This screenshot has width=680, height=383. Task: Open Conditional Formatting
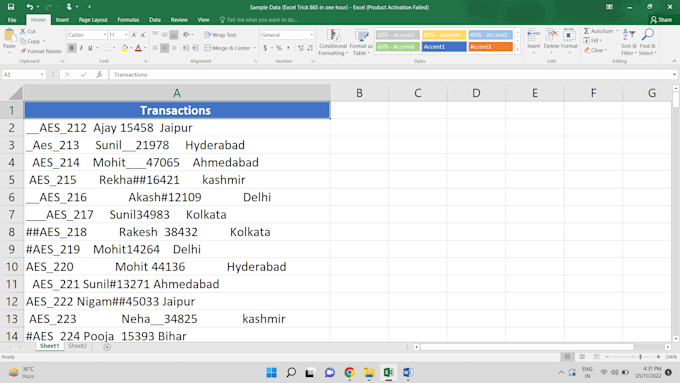[x=333, y=42]
